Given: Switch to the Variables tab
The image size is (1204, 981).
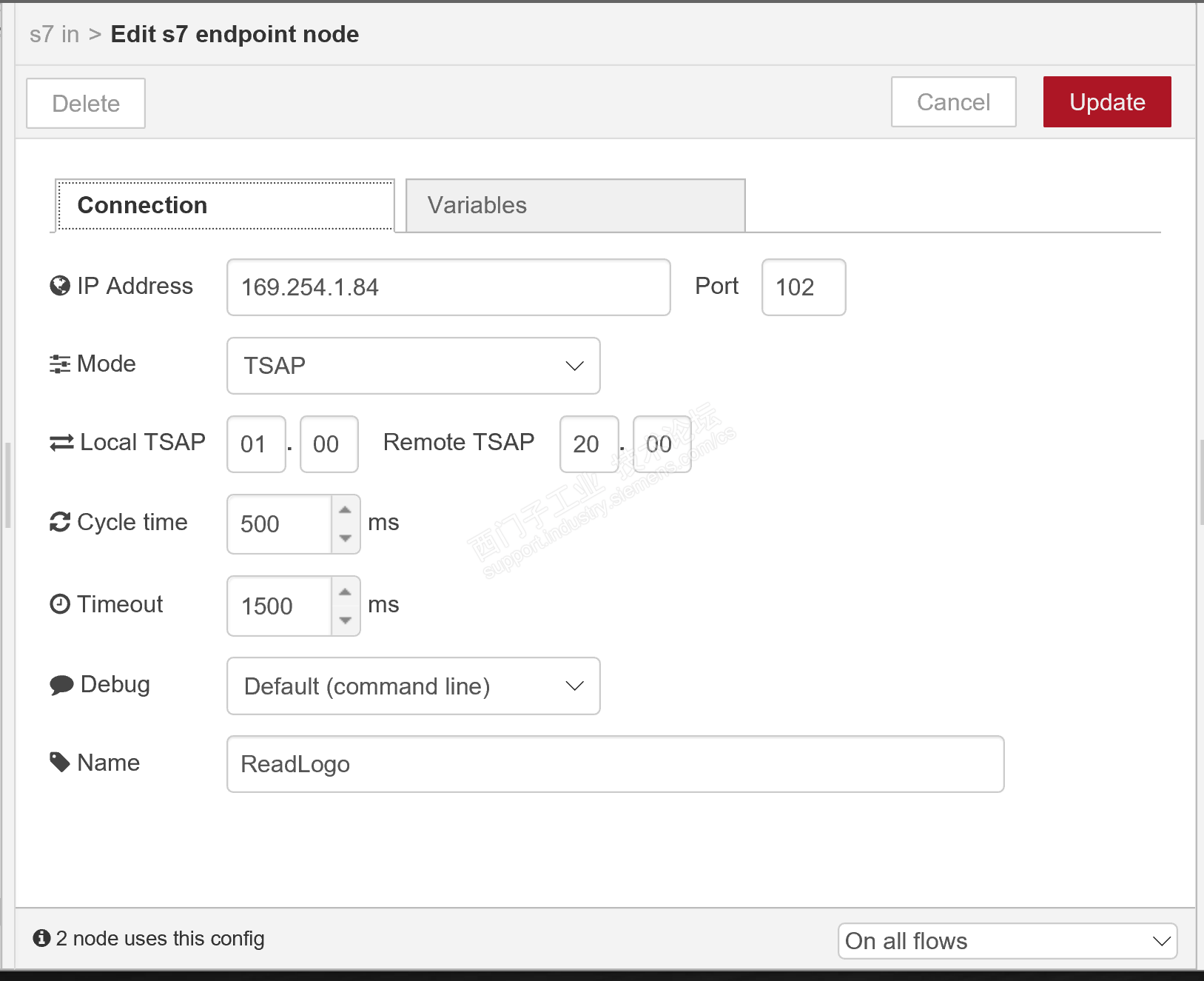Looking at the screenshot, I should click(575, 205).
